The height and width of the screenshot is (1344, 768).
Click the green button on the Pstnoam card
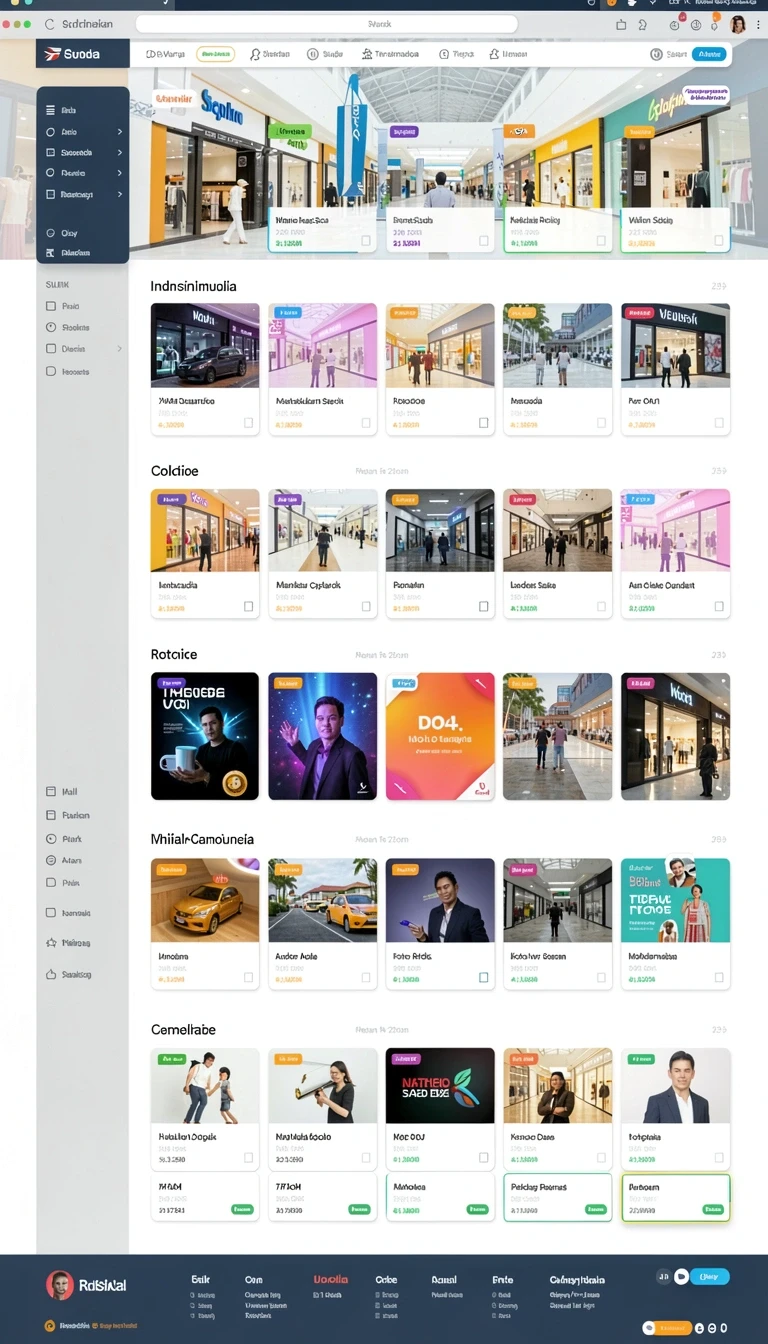click(x=713, y=1209)
